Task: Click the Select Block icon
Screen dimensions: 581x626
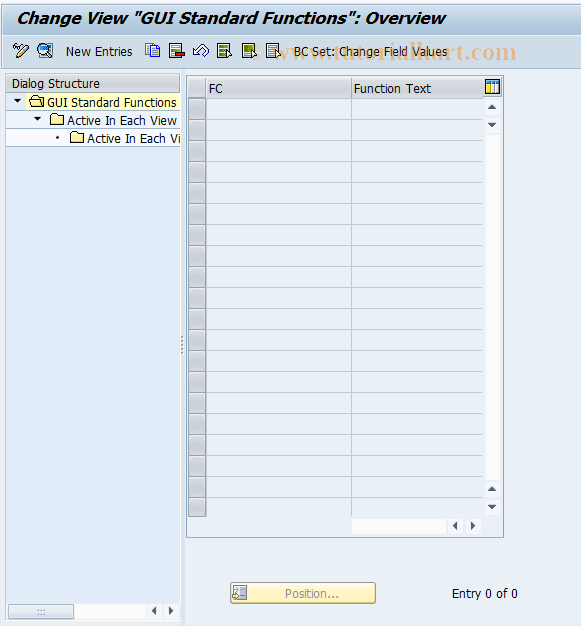Action: [x=249, y=51]
